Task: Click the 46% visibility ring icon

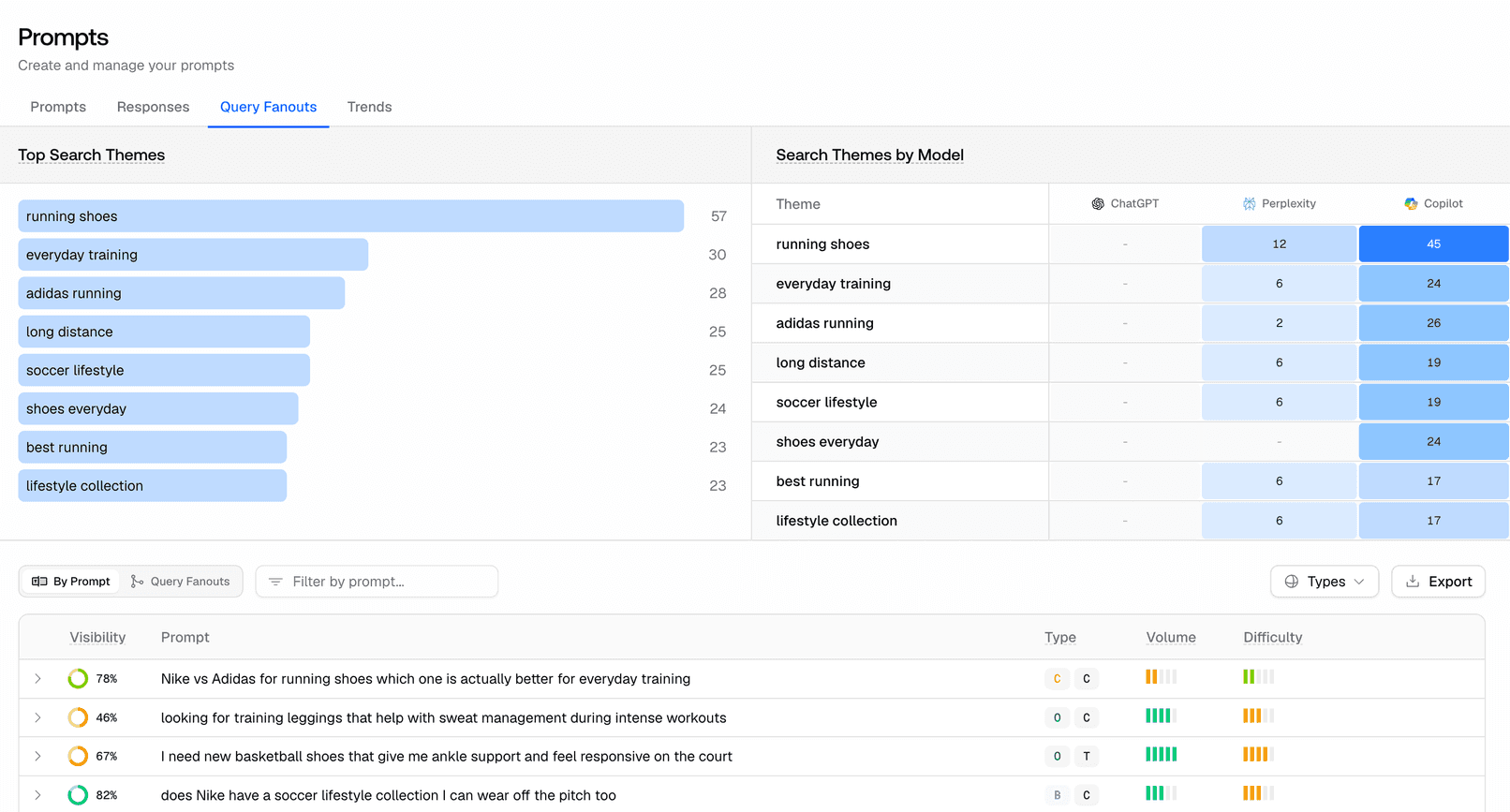Action: tap(78, 718)
